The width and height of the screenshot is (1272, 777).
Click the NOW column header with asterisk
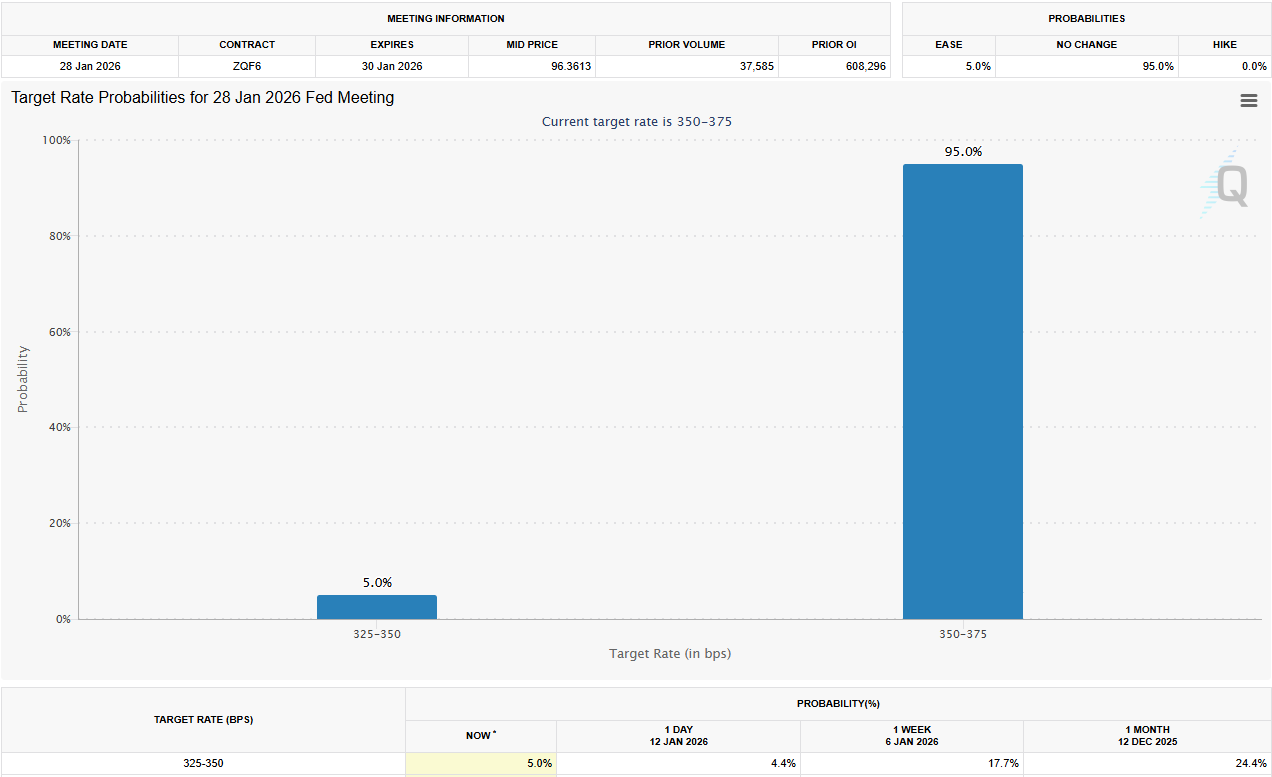click(x=480, y=735)
